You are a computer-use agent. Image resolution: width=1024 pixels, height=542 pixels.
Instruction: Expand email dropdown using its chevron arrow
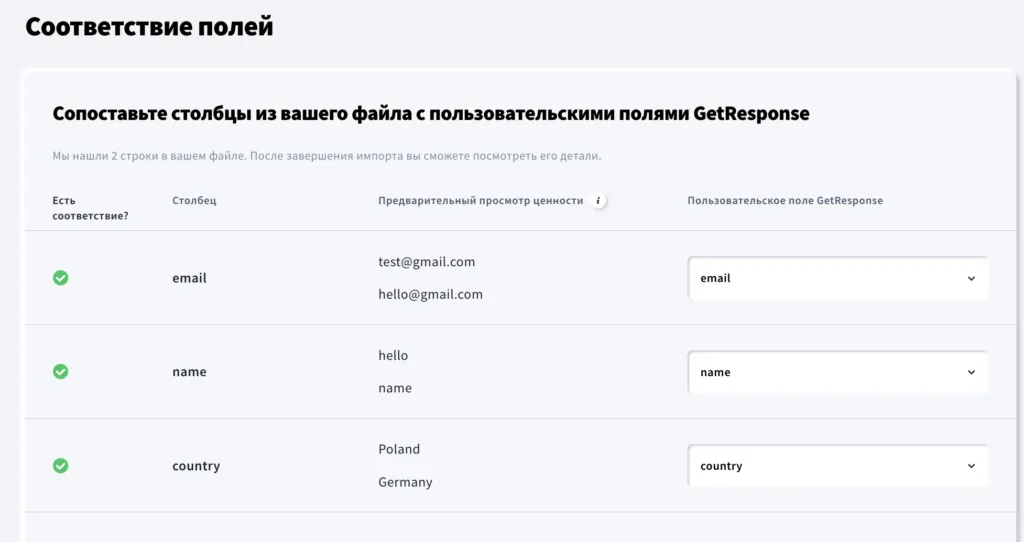(971, 279)
